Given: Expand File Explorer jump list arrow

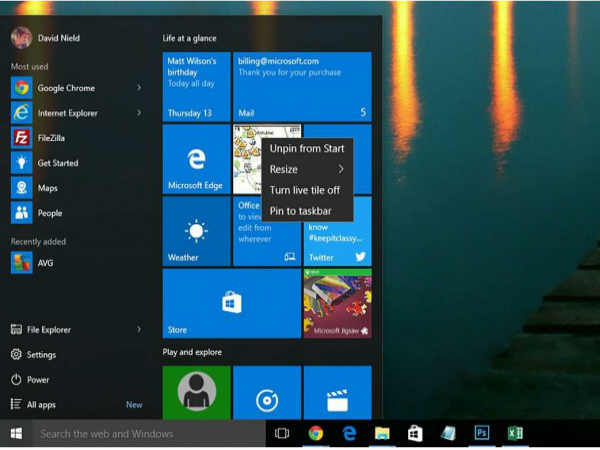Looking at the screenshot, I should [138, 329].
